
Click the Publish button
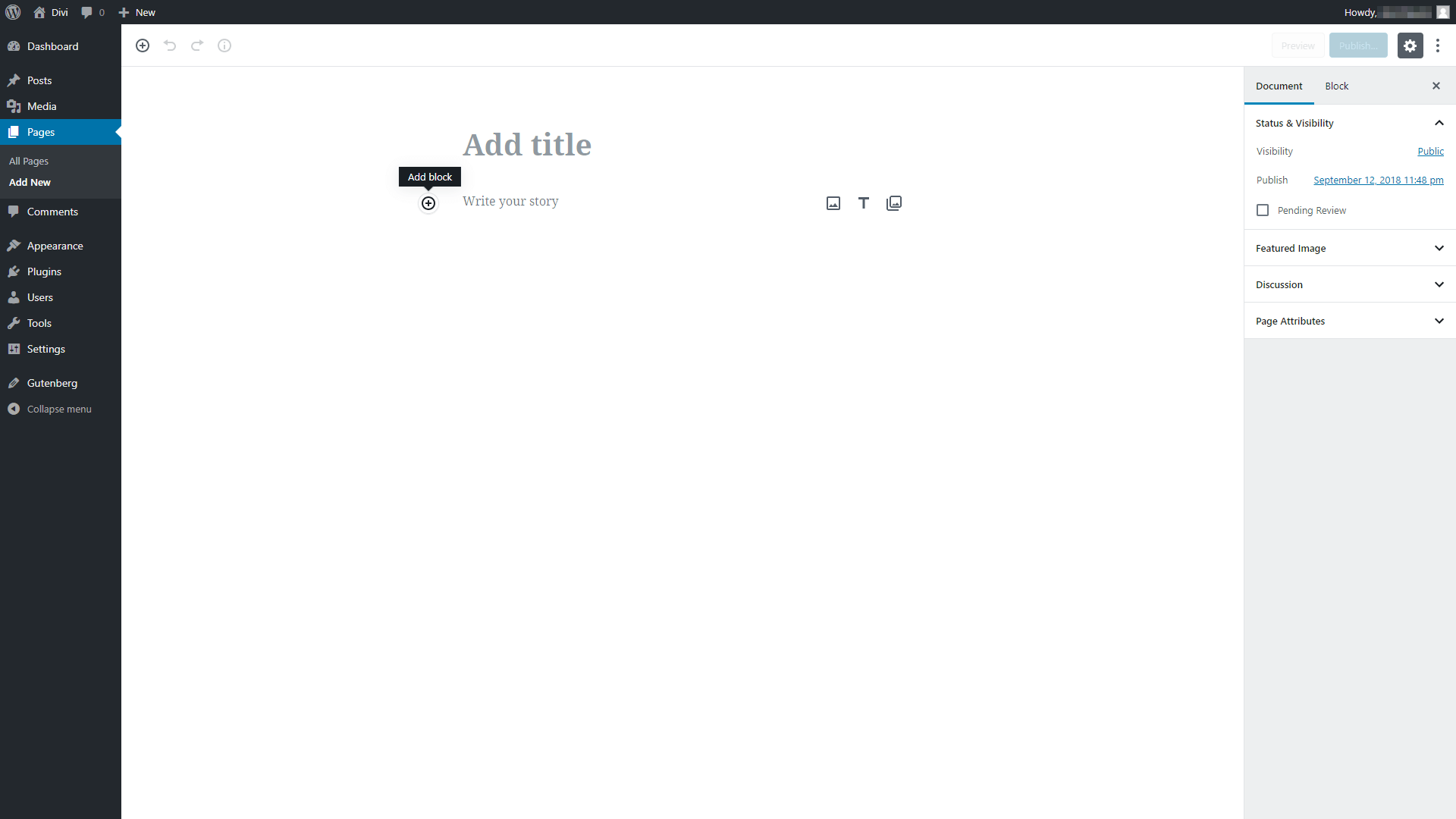tap(1358, 45)
